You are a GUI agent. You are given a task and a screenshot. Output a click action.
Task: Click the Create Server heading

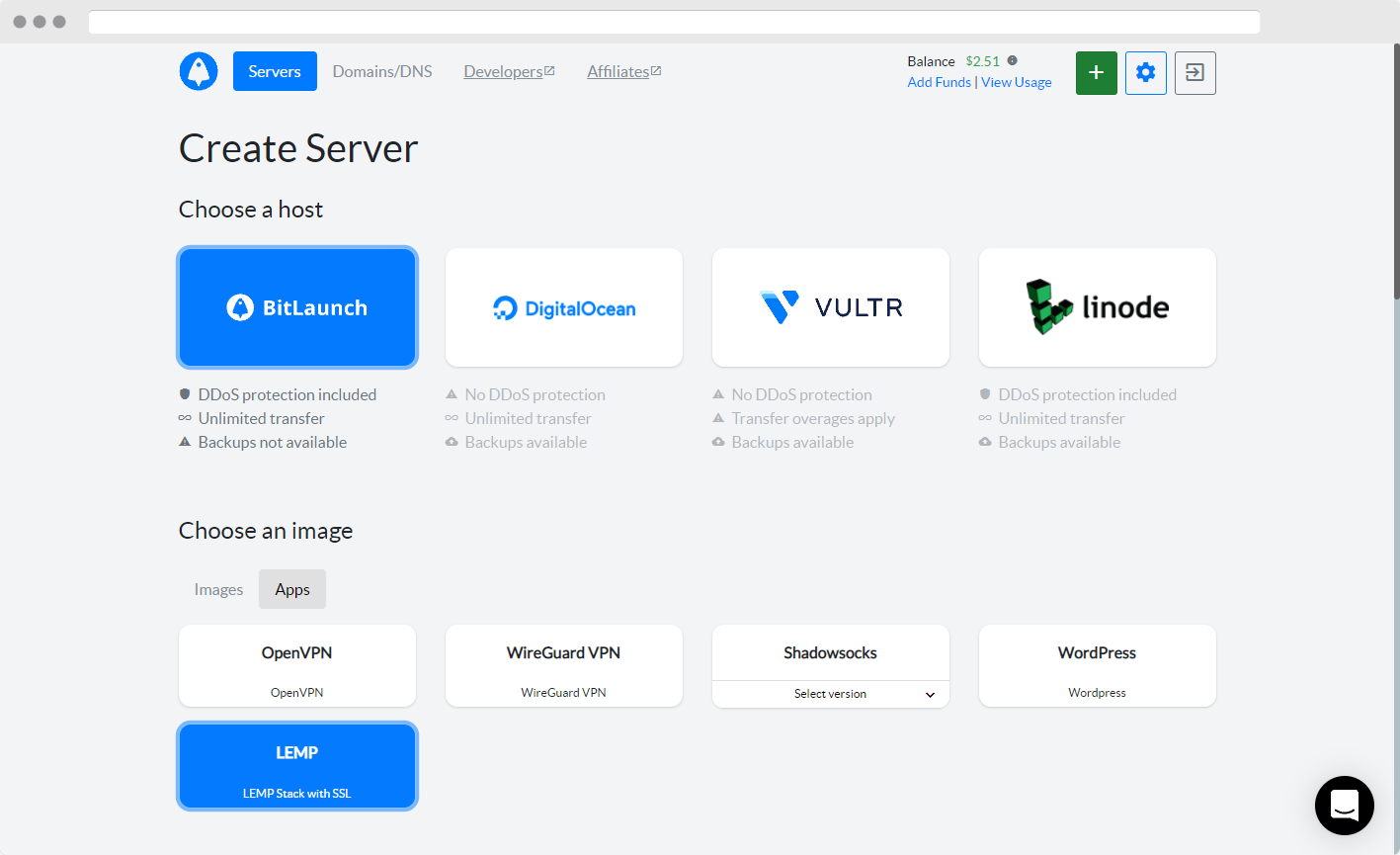298,148
